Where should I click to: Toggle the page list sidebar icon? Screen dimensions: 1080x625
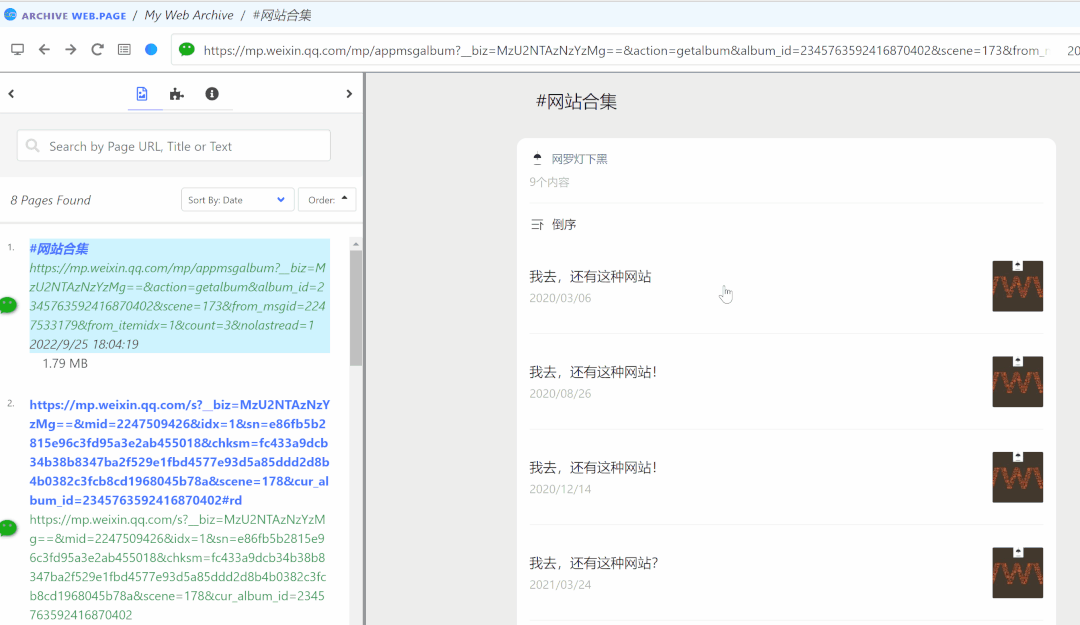pyautogui.click(x=124, y=50)
